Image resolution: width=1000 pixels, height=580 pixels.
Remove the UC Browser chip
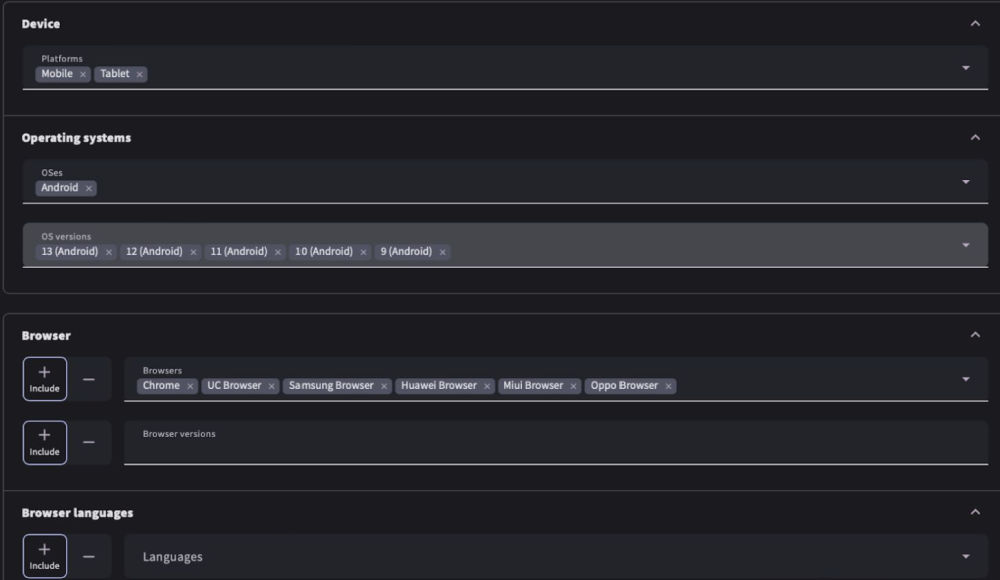(272, 386)
